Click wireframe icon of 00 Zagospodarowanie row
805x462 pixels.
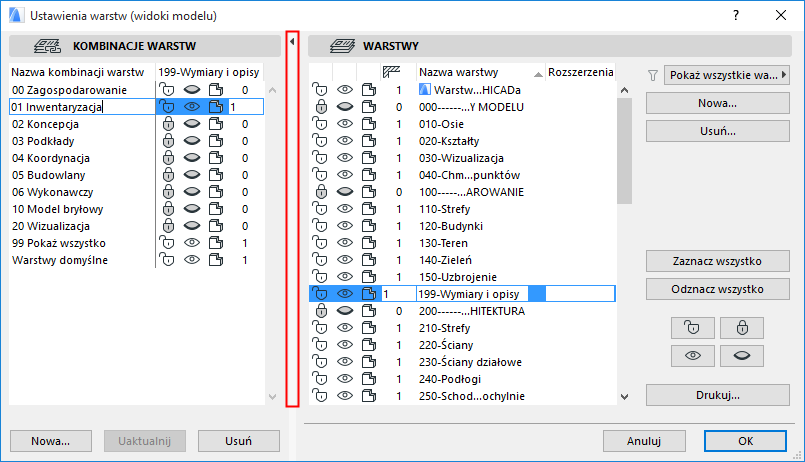click(x=216, y=90)
